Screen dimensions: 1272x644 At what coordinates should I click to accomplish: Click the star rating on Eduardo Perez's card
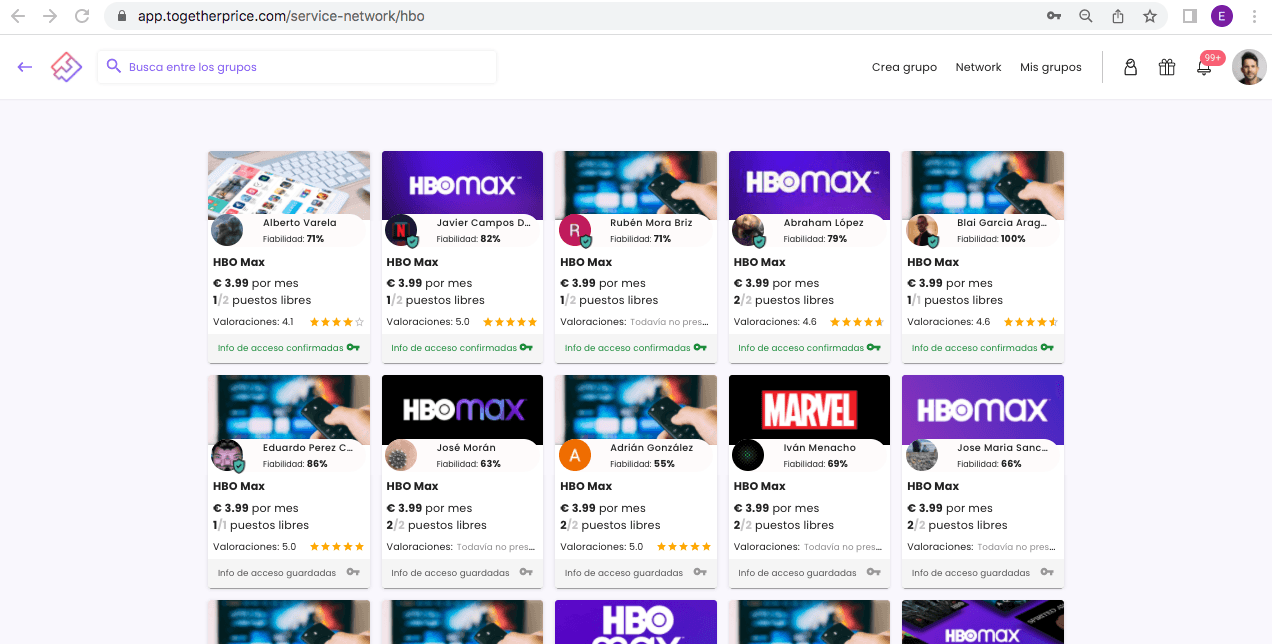337,547
